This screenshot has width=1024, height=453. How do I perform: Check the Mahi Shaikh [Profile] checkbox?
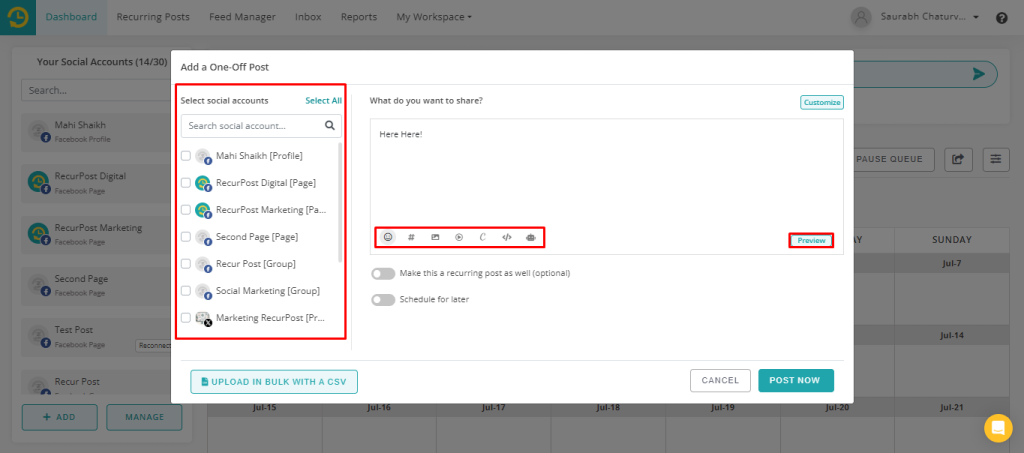(x=186, y=156)
